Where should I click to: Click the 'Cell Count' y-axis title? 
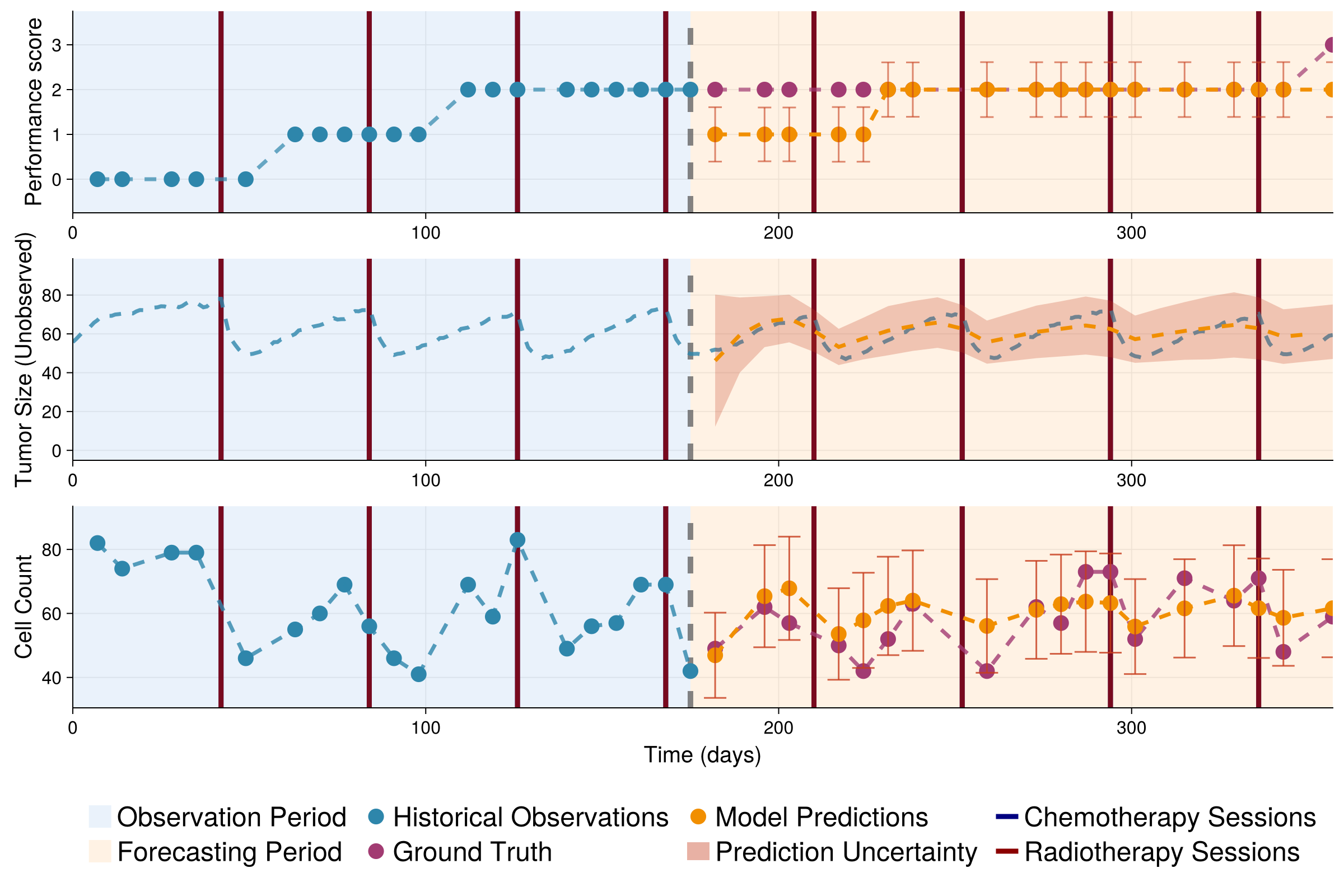[24, 606]
